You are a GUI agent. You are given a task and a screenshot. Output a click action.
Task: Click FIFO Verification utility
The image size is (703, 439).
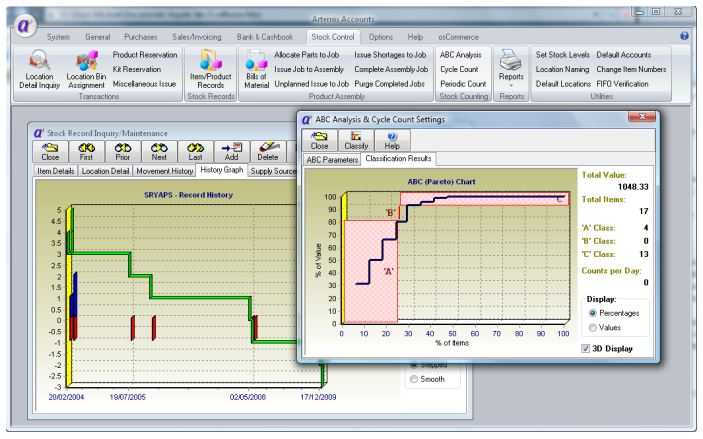tap(622, 84)
